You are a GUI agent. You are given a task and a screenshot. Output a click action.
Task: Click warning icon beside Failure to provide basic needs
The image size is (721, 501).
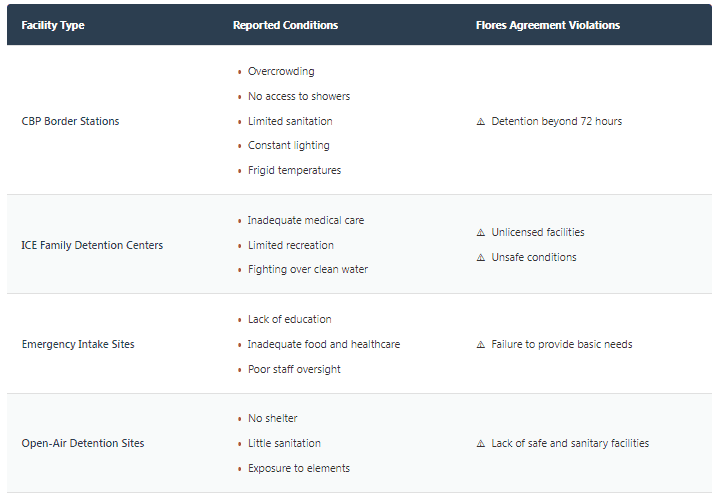[x=481, y=345]
